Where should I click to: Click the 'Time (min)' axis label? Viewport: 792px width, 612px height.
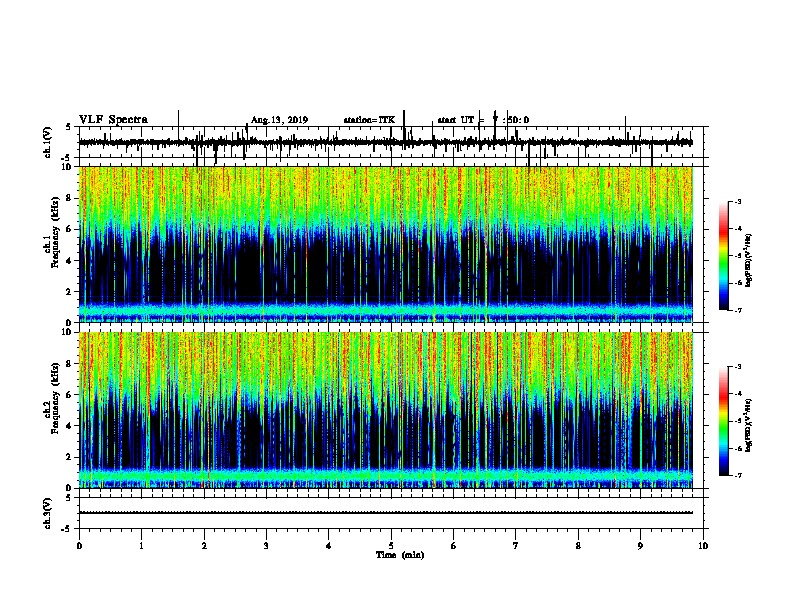pyautogui.click(x=400, y=555)
